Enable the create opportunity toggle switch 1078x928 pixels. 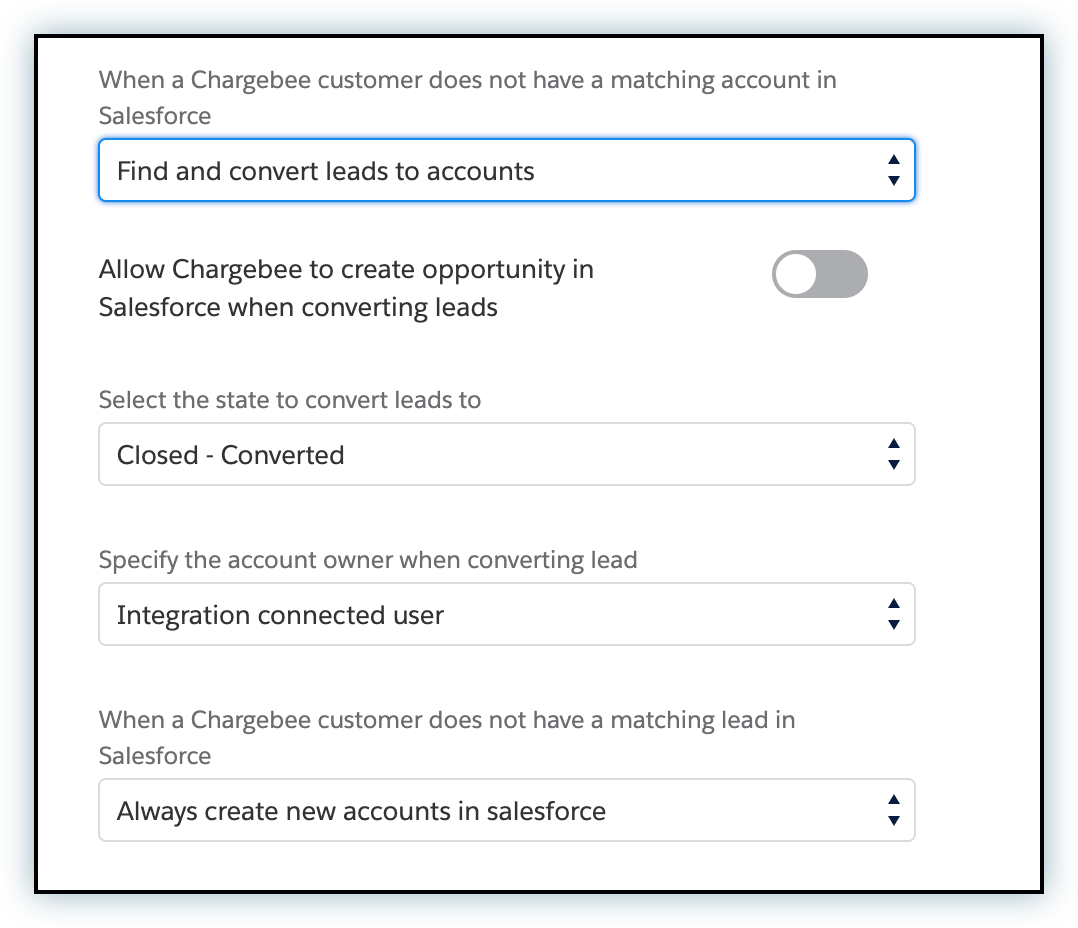(x=819, y=274)
